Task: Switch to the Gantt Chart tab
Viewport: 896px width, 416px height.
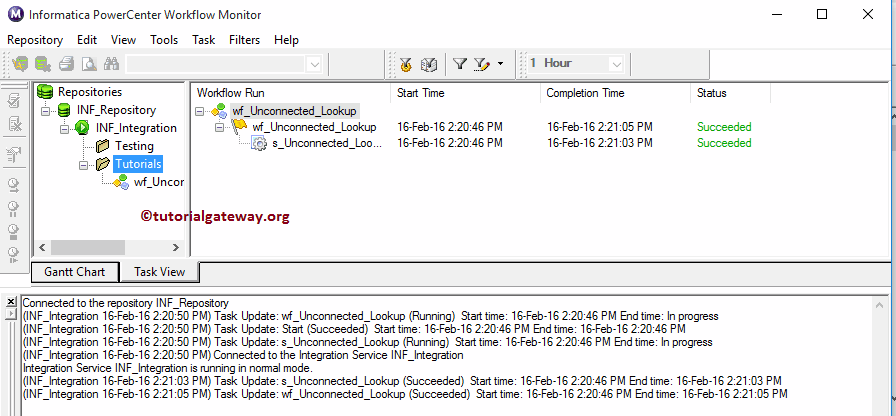Action: pyautogui.click(x=75, y=272)
